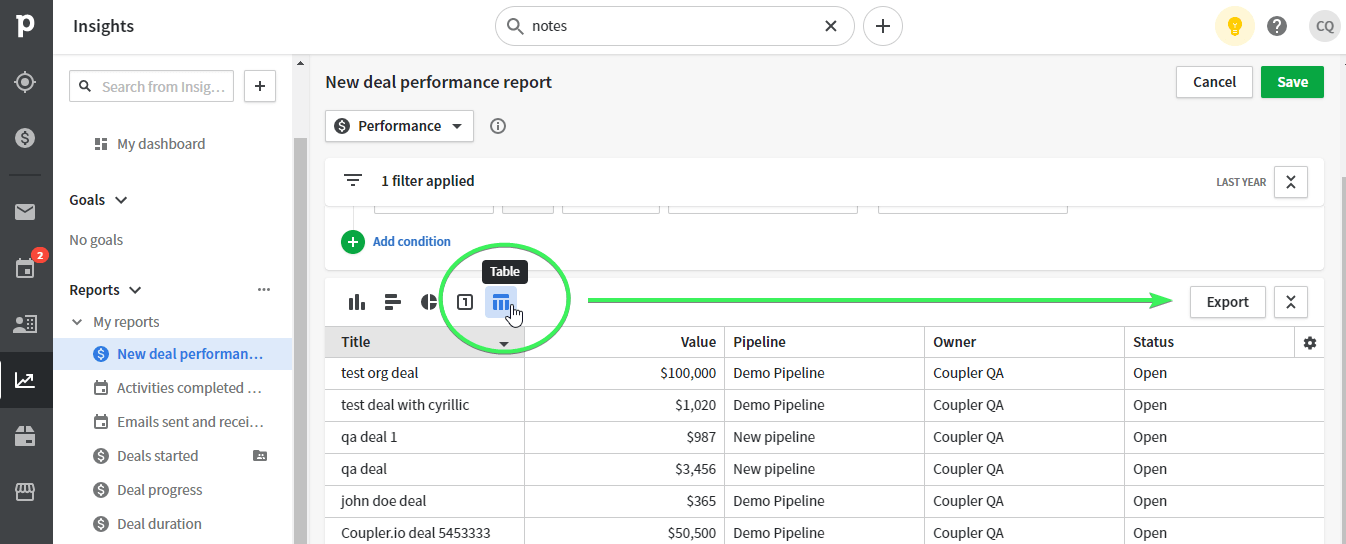1346x544 pixels.
Task: Open the Mail icon in sidebar
Action: tap(26, 211)
